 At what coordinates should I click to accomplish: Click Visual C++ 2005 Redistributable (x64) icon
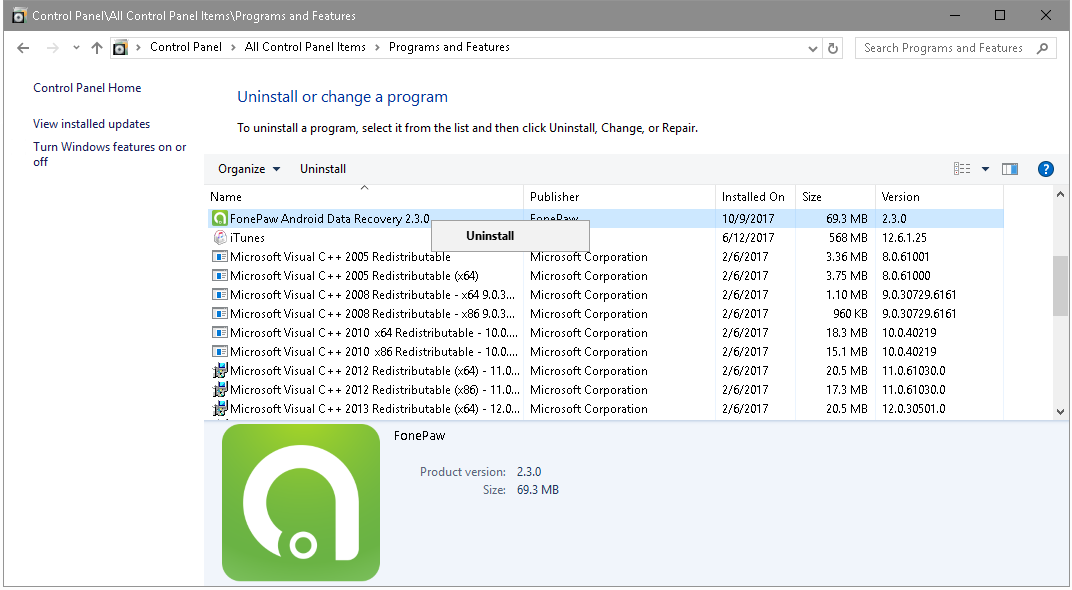(219, 276)
